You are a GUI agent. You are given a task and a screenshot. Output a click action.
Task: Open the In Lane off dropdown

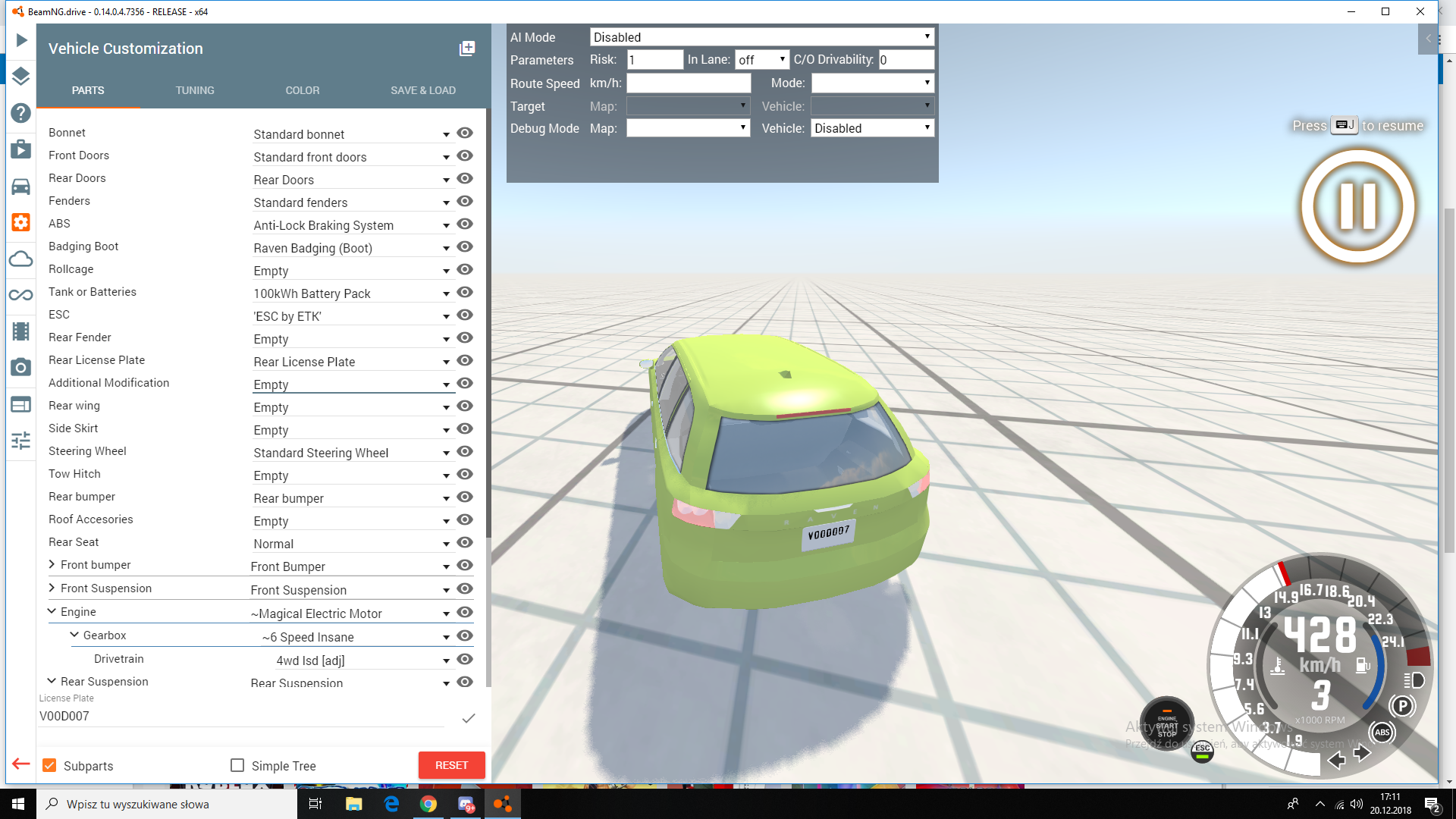click(x=762, y=59)
